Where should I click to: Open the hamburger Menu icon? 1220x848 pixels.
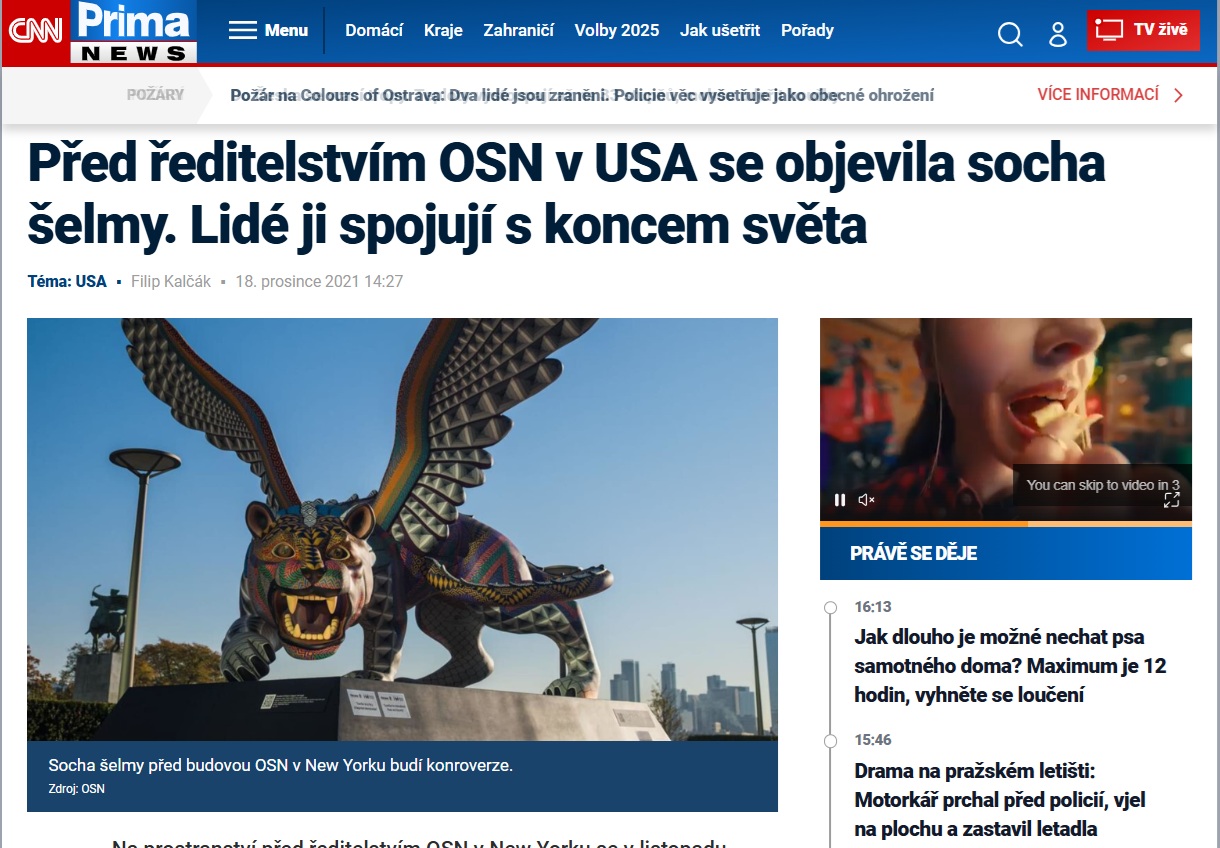[x=243, y=30]
